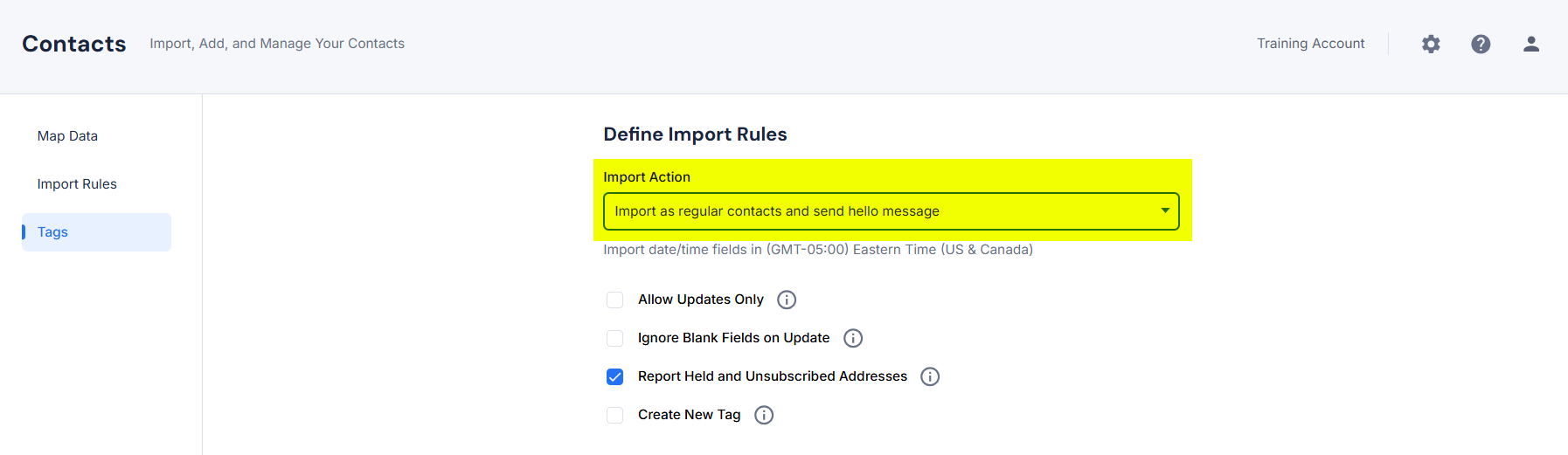
Task: Show info for Create New Tag
Action: 764,415
